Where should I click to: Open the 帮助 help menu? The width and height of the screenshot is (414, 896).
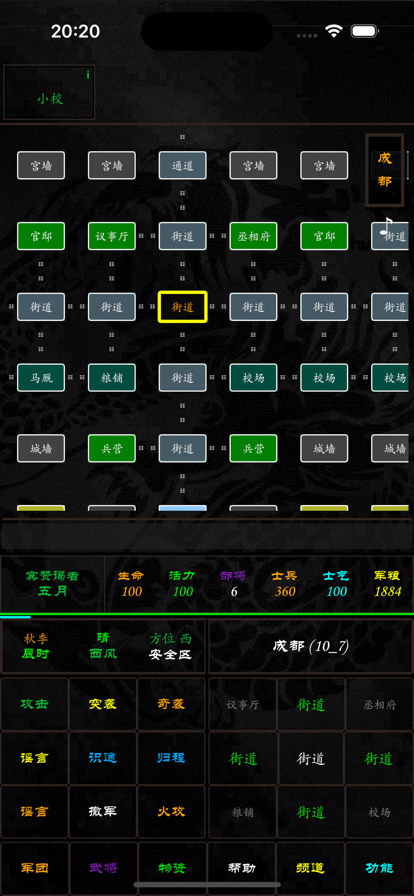click(x=241, y=867)
